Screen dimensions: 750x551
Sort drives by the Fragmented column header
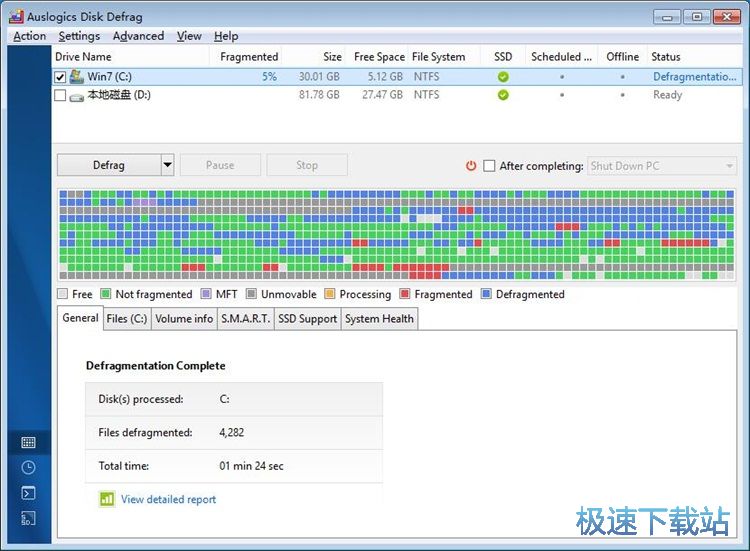[249, 57]
